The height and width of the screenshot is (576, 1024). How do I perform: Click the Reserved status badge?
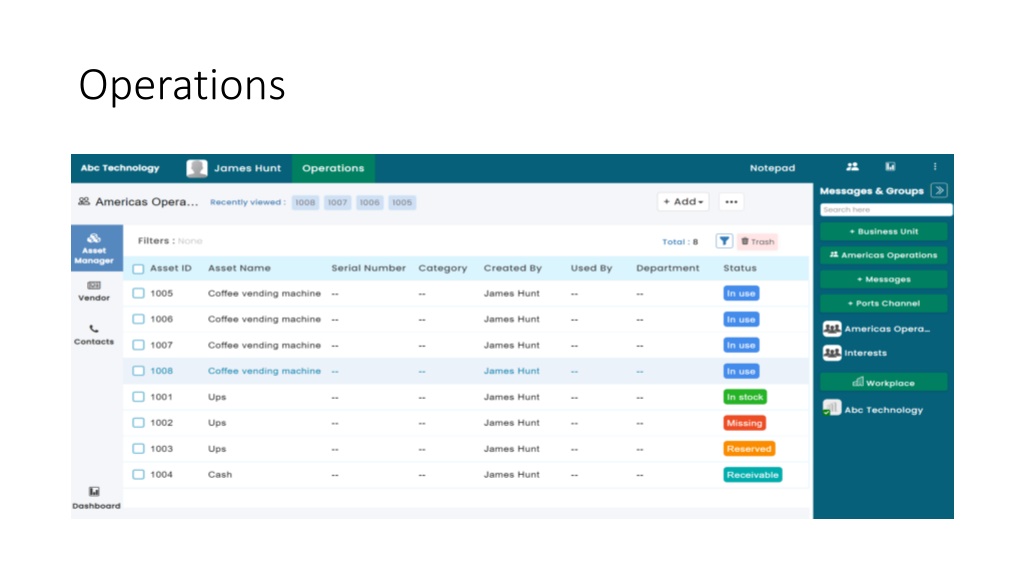[749, 449]
